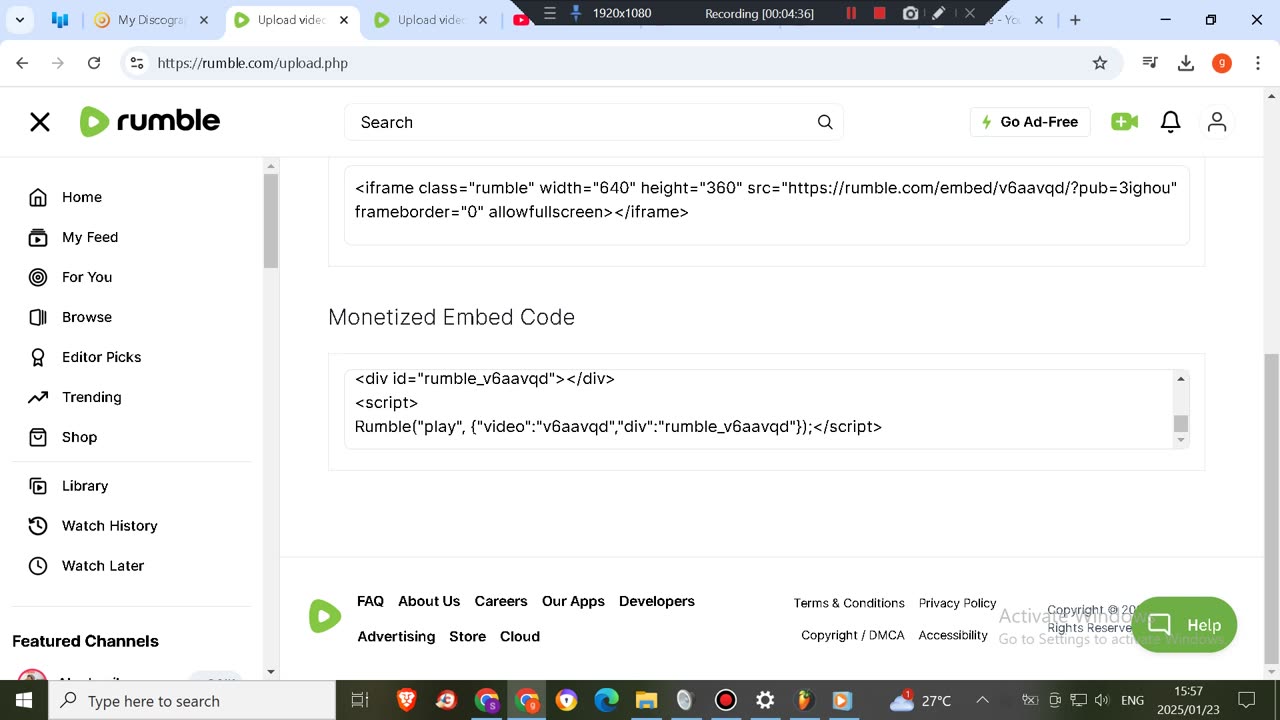The image size is (1280, 720).
Task: Open the Accessibility link
Action: click(953, 635)
